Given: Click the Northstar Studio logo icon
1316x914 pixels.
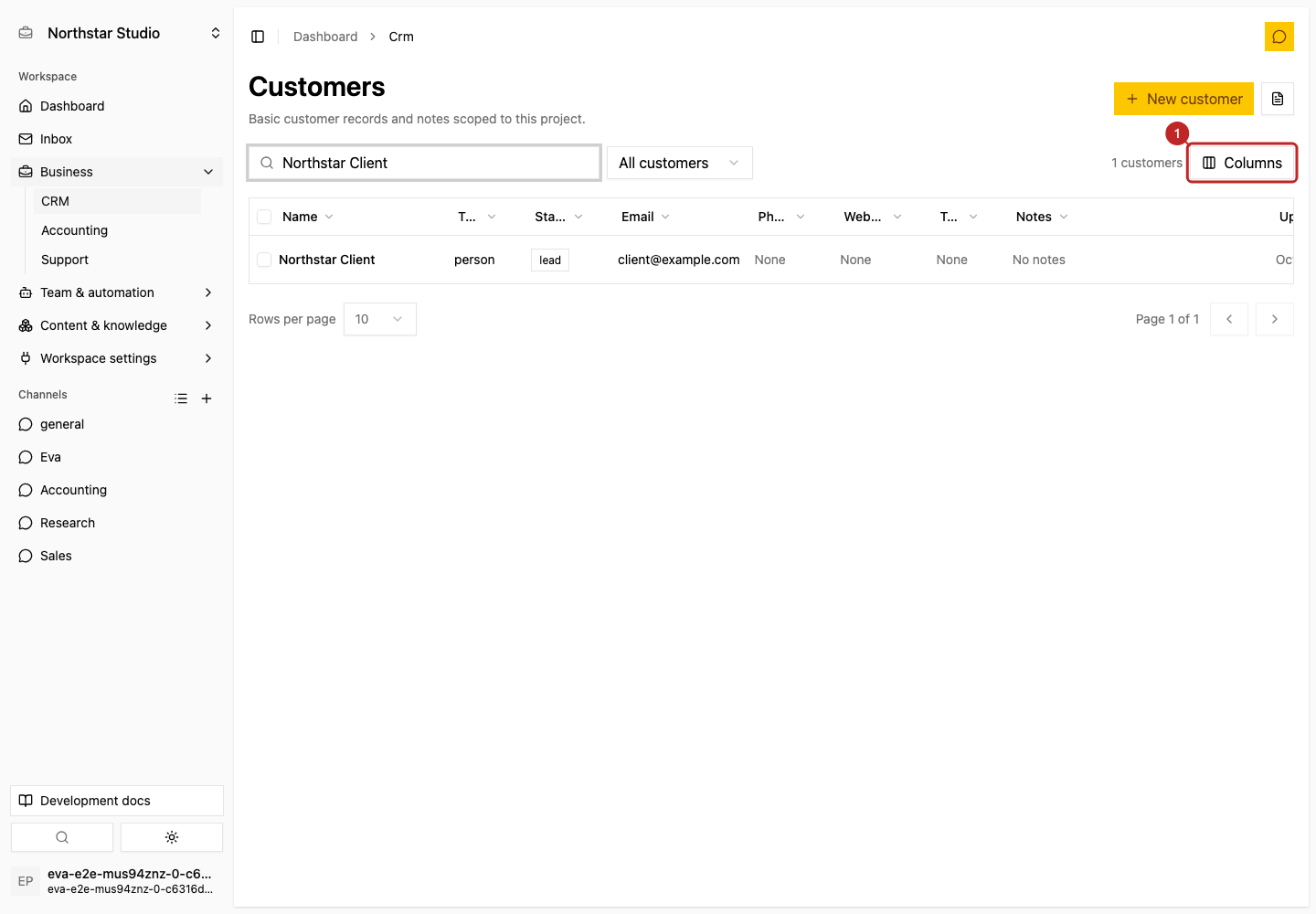Looking at the screenshot, I should 26,33.
